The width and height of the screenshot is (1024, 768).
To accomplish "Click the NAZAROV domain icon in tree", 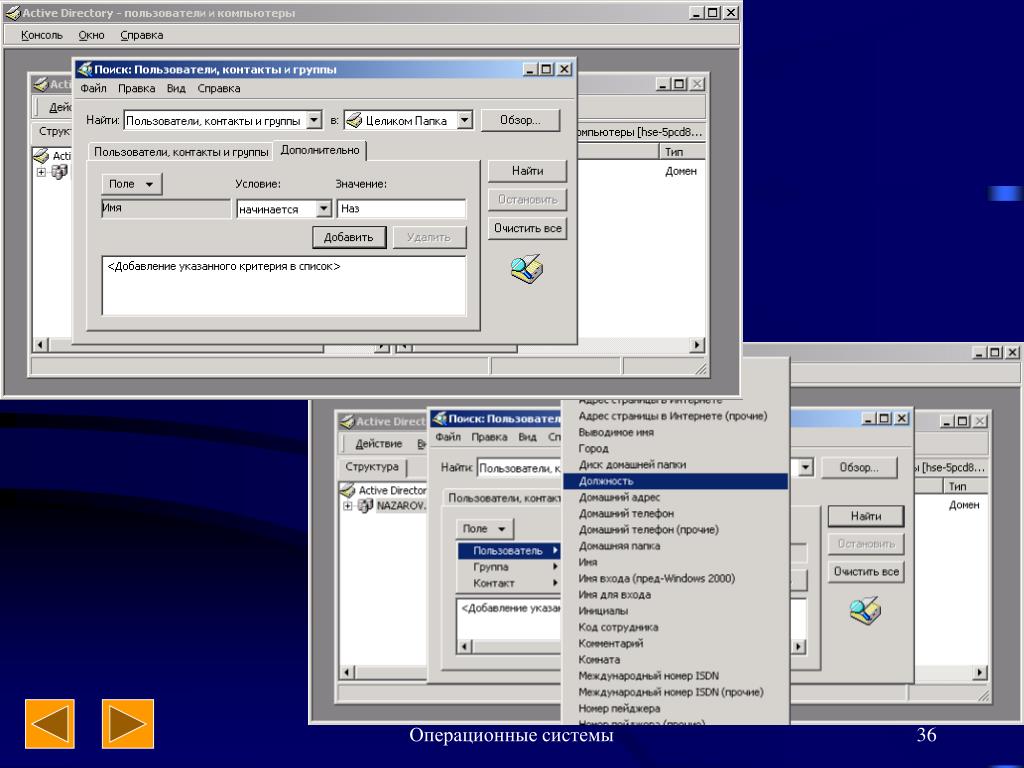I will coord(366,505).
